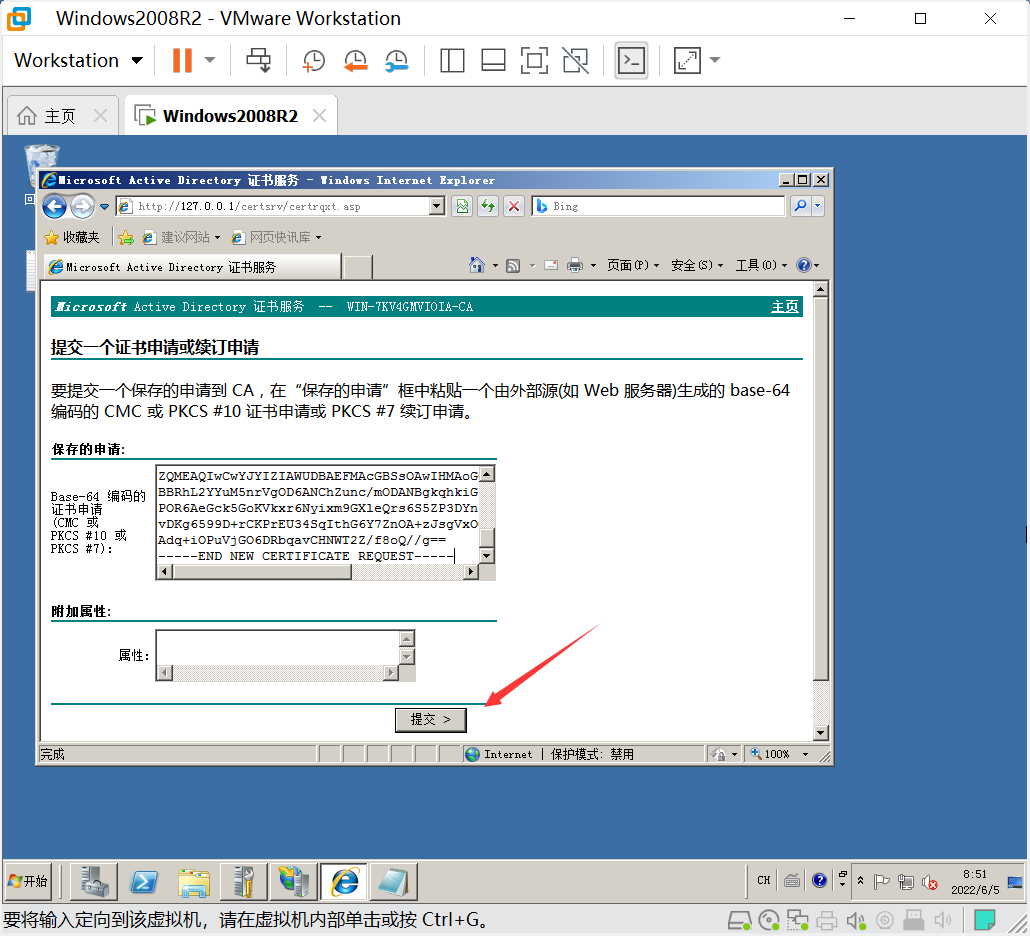Screen dimensions: 1030x936
Task: Open the 100% zoom level dropdown
Action: coord(805,754)
